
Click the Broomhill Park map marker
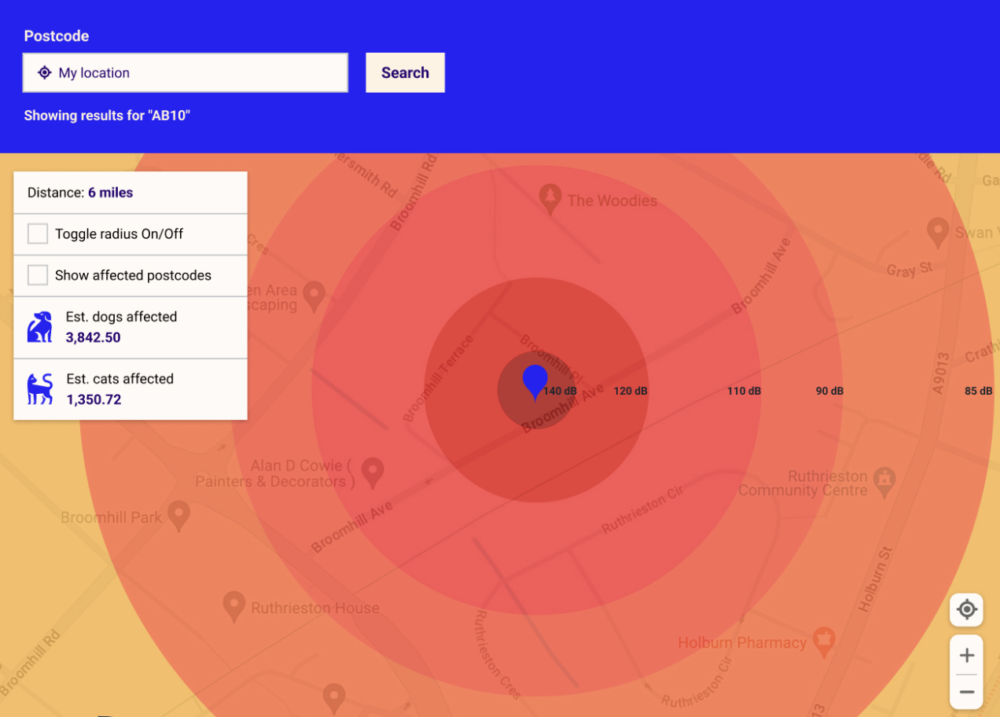coord(179,516)
